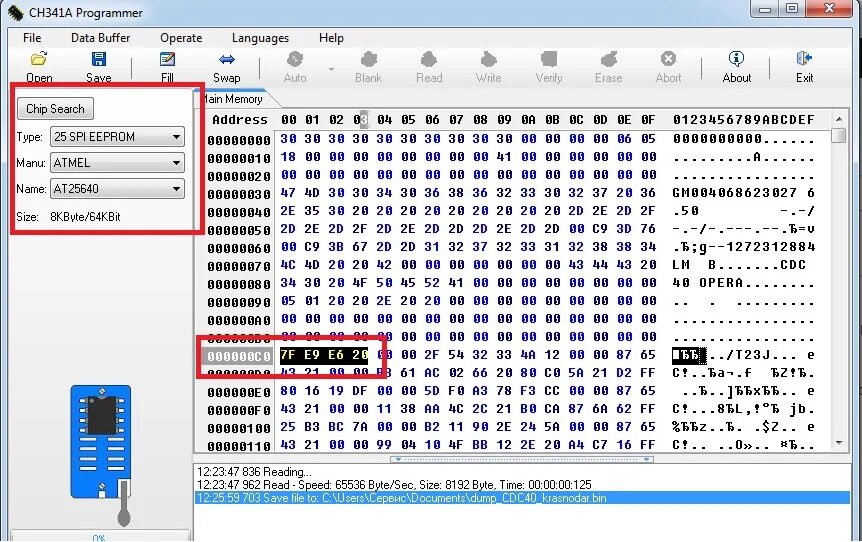Expand the Name dropdown showing AT25640
The image size is (862, 542).
pyautogui.click(x=117, y=189)
